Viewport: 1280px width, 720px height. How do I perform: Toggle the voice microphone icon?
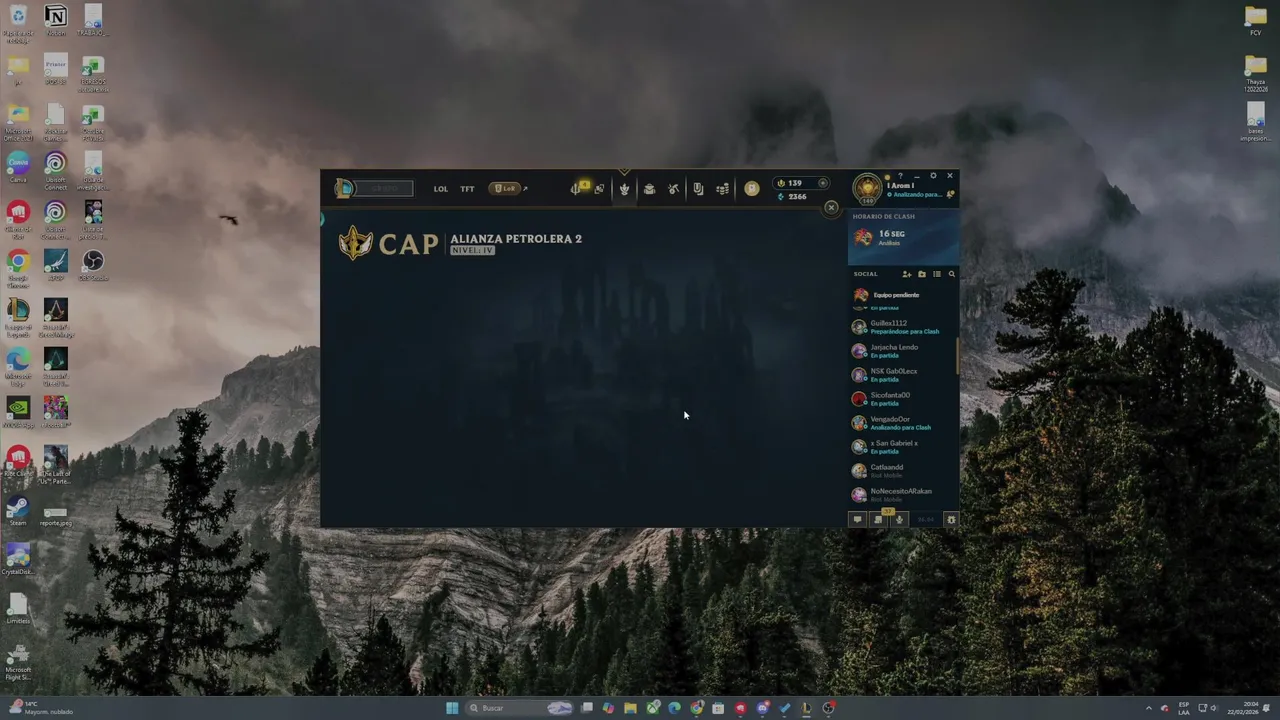pyautogui.click(x=899, y=519)
